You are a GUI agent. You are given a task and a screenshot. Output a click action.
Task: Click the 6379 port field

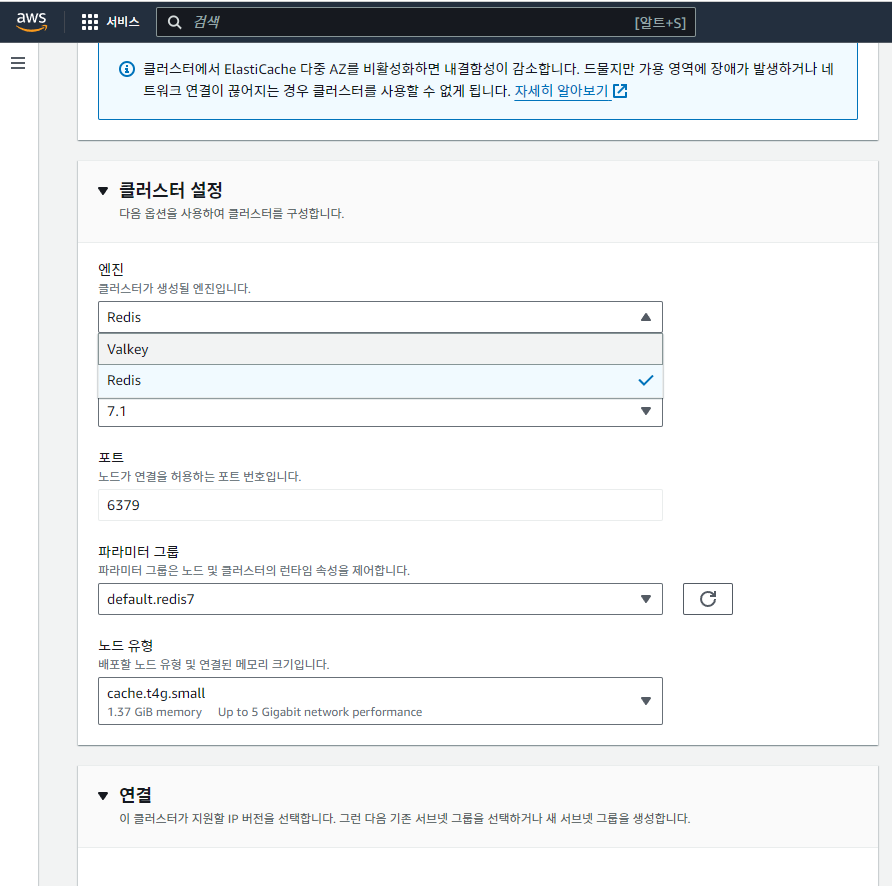380,505
